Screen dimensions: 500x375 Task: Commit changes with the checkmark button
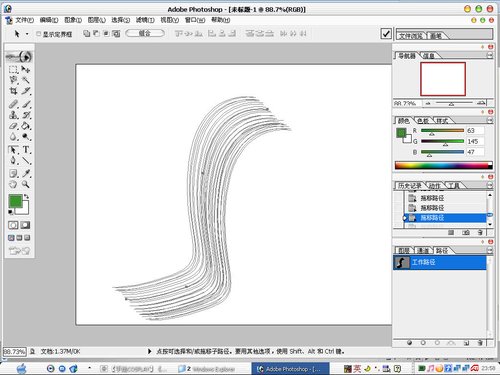click(x=386, y=34)
